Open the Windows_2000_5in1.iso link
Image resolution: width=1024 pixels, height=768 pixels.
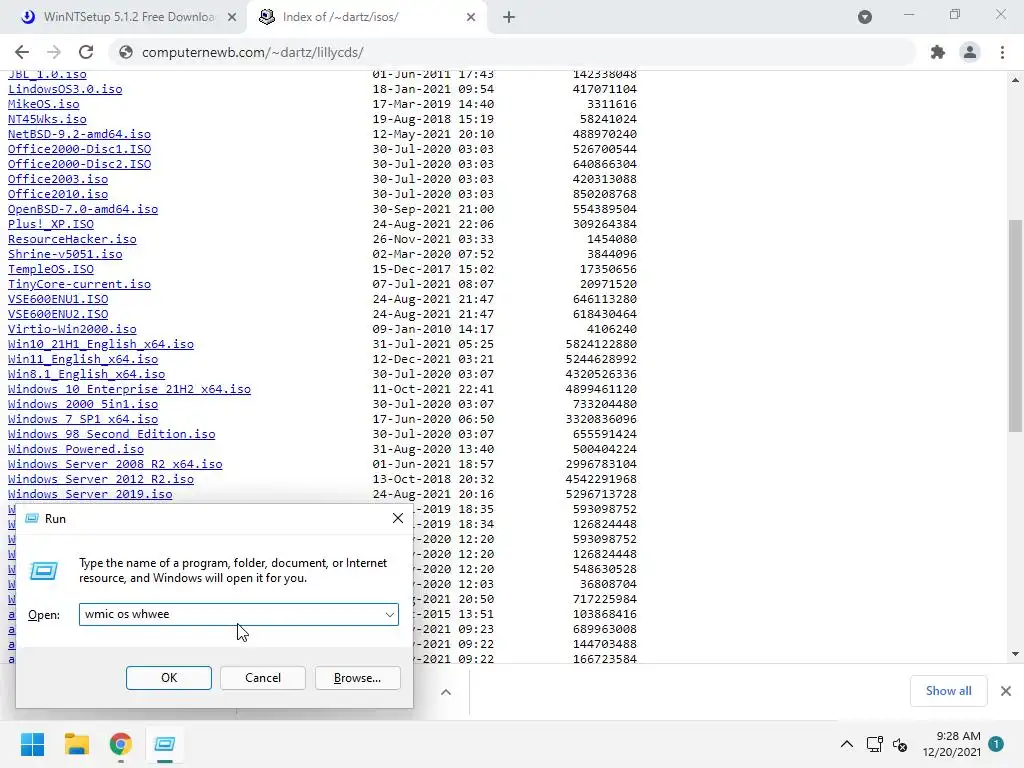tap(83, 404)
